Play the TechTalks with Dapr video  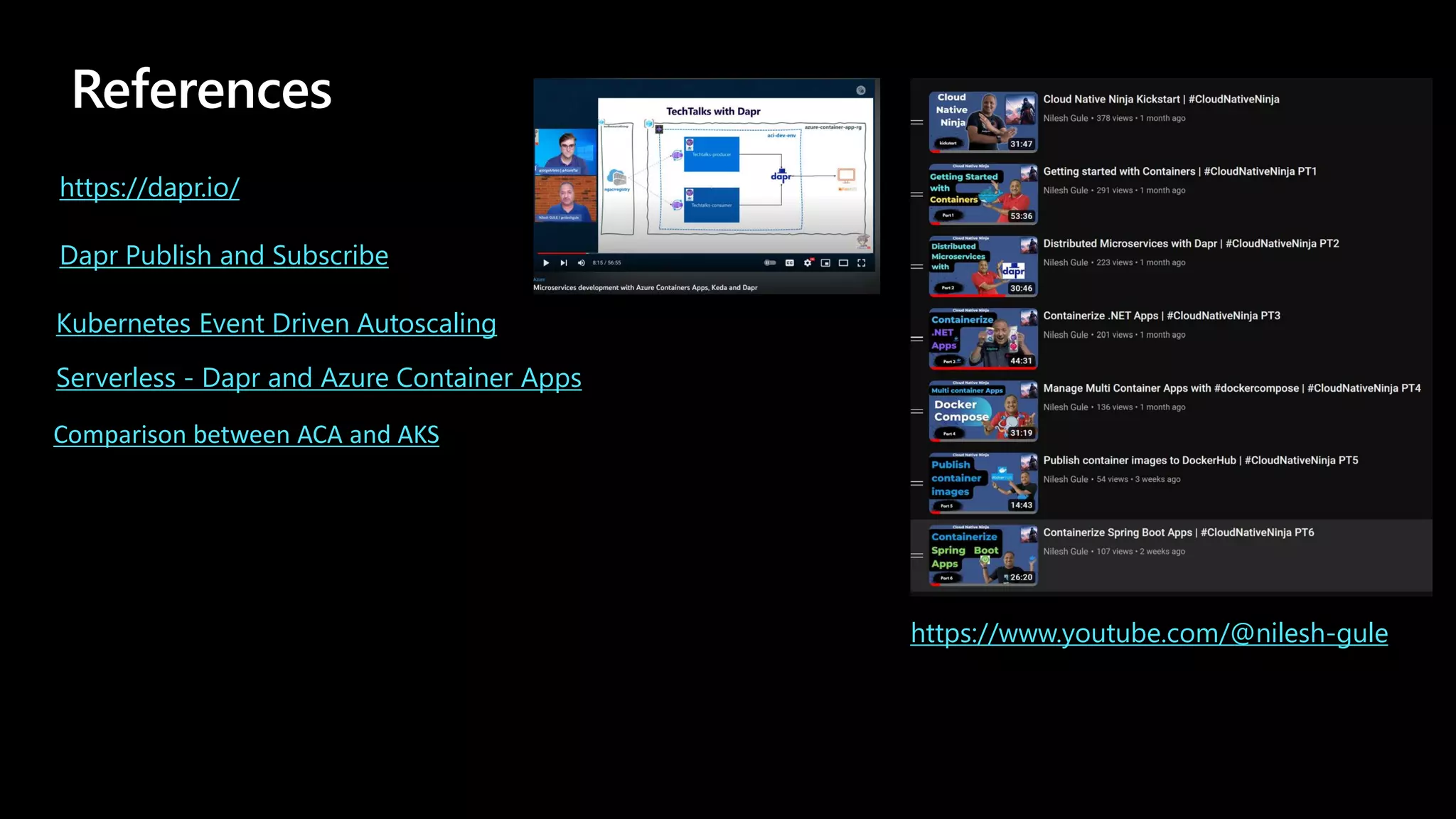(546, 263)
